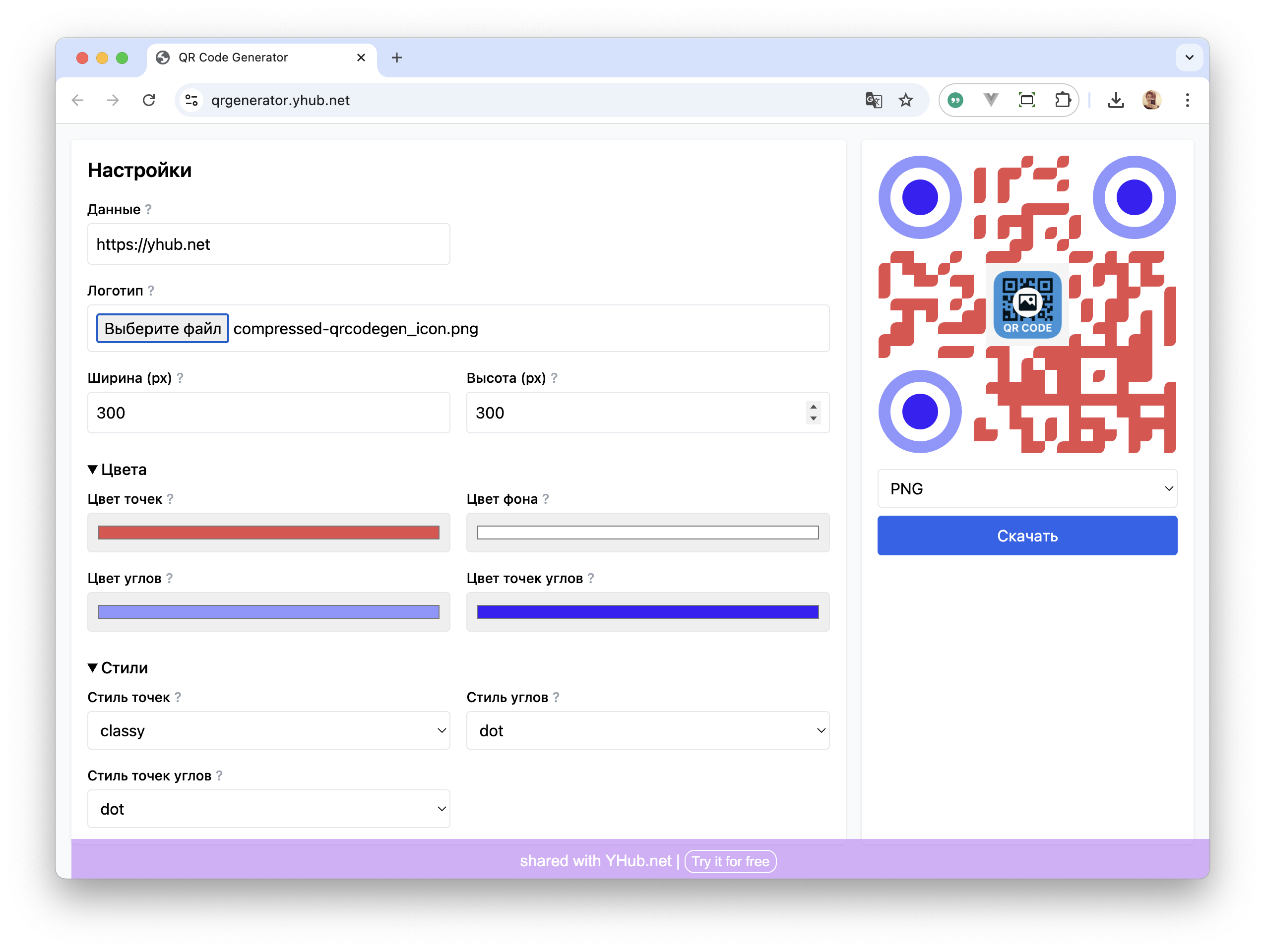Viewport: 1265px width, 952px height.
Task: Open the Extensions puzzle-piece menu
Action: coord(1062,101)
